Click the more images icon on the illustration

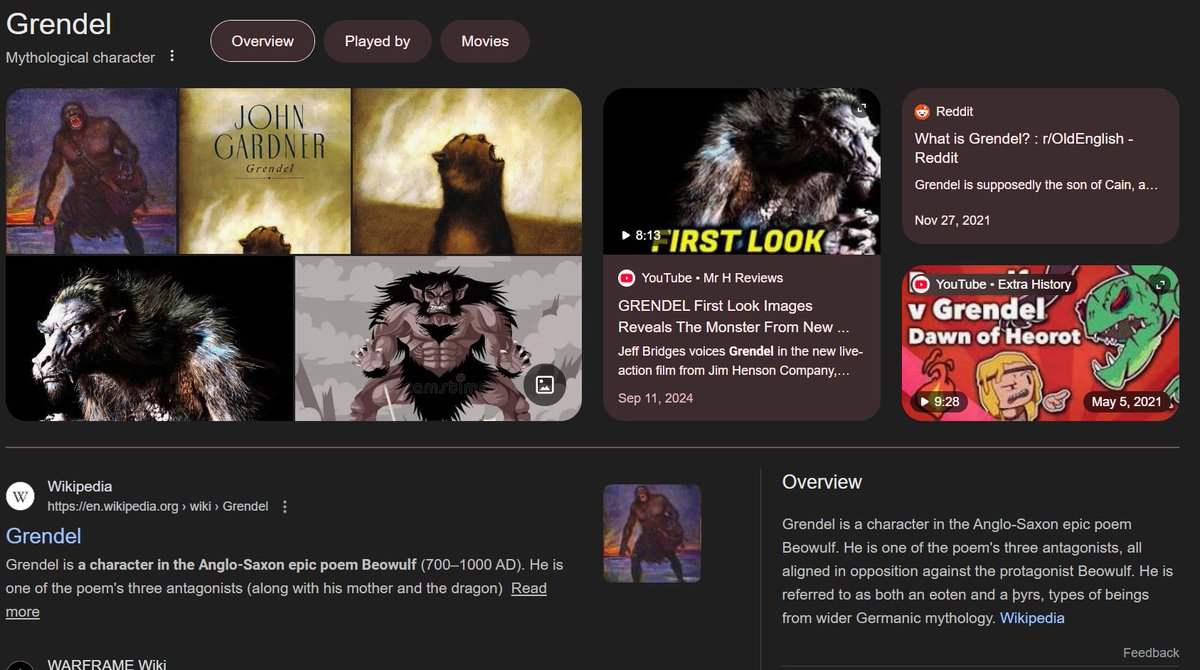click(x=545, y=384)
